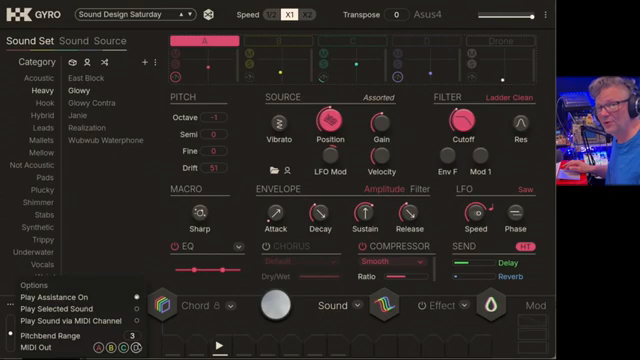Toggle the HT send switch
Screen dimensions: 640x360
[525, 247]
